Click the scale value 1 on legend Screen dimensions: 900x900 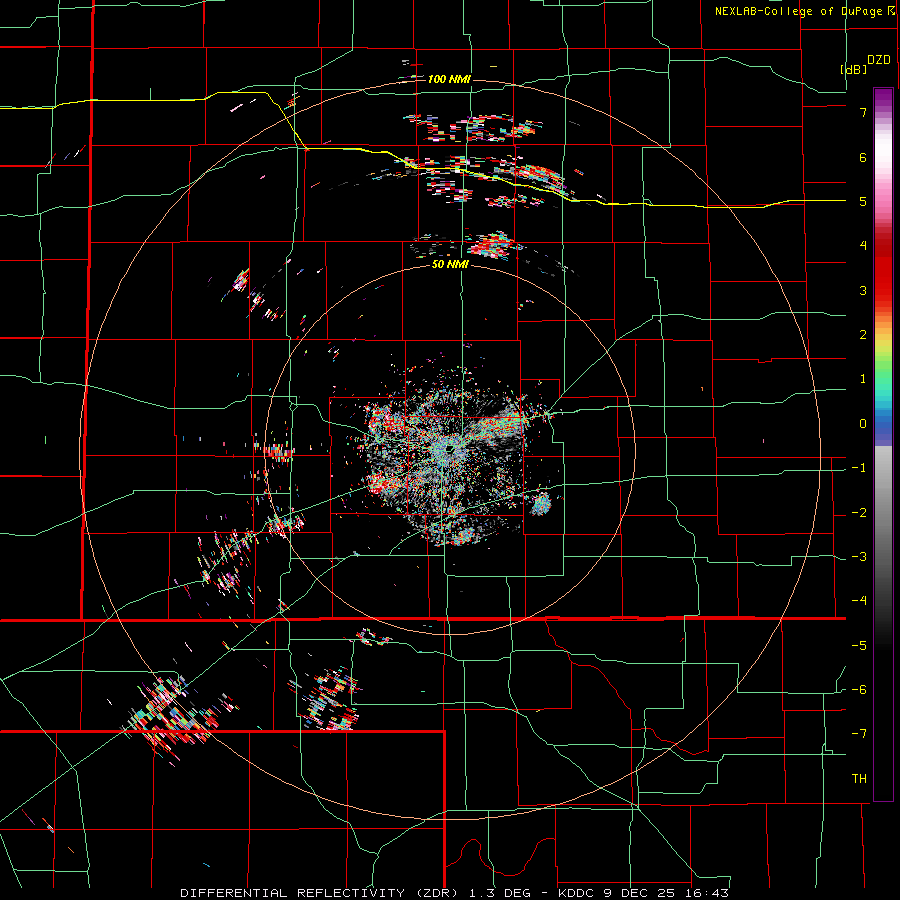tap(863, 379)
